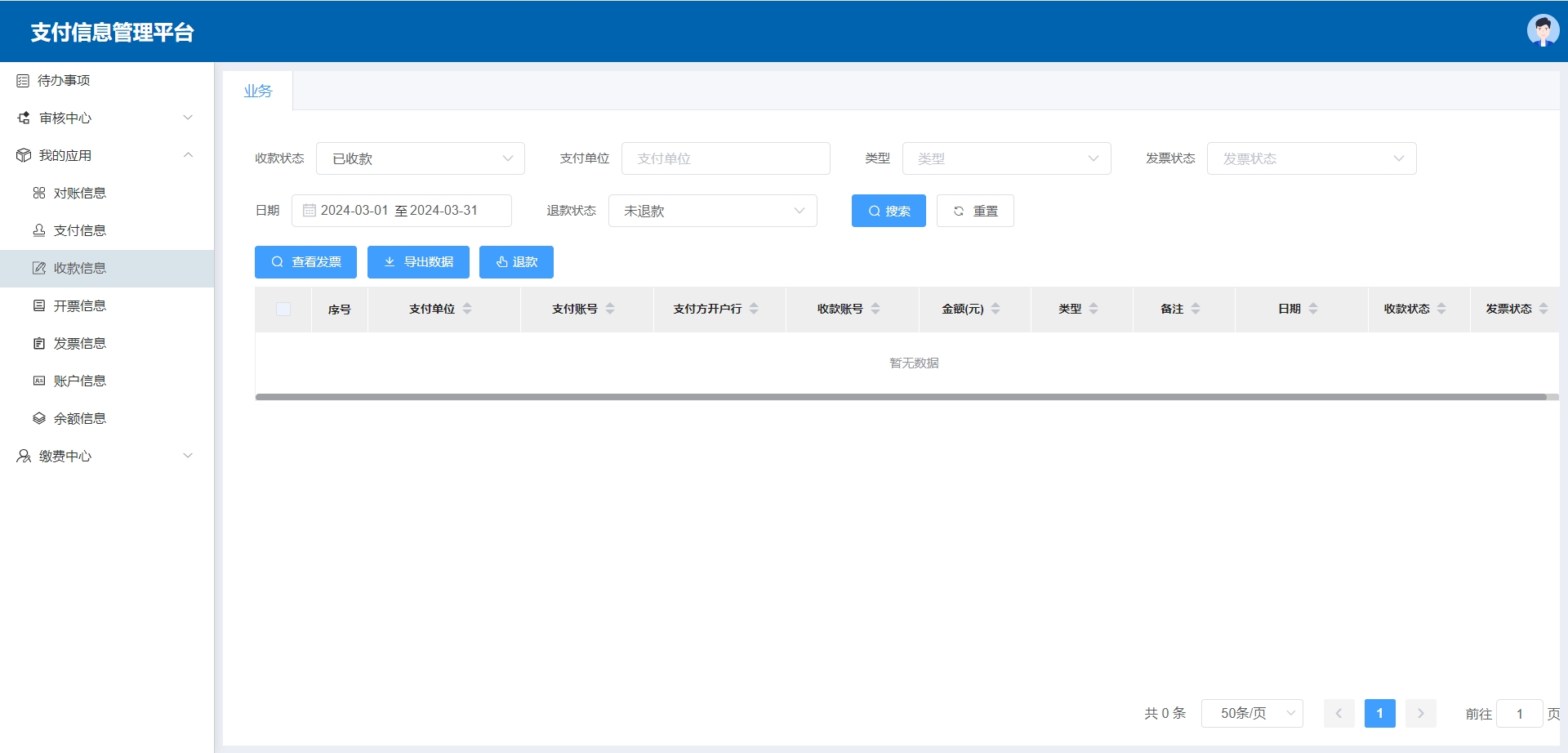Open the 50条/页 page size dropdown
The width and height of the screenshot is (1568, 753).
click(x=1251, y=713)
